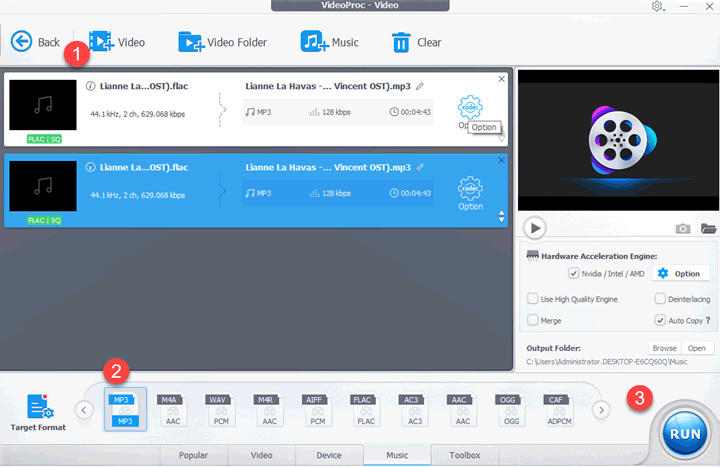Remove the highlighted file from list
The image size is (720, 467).
(x=501, y=160)
